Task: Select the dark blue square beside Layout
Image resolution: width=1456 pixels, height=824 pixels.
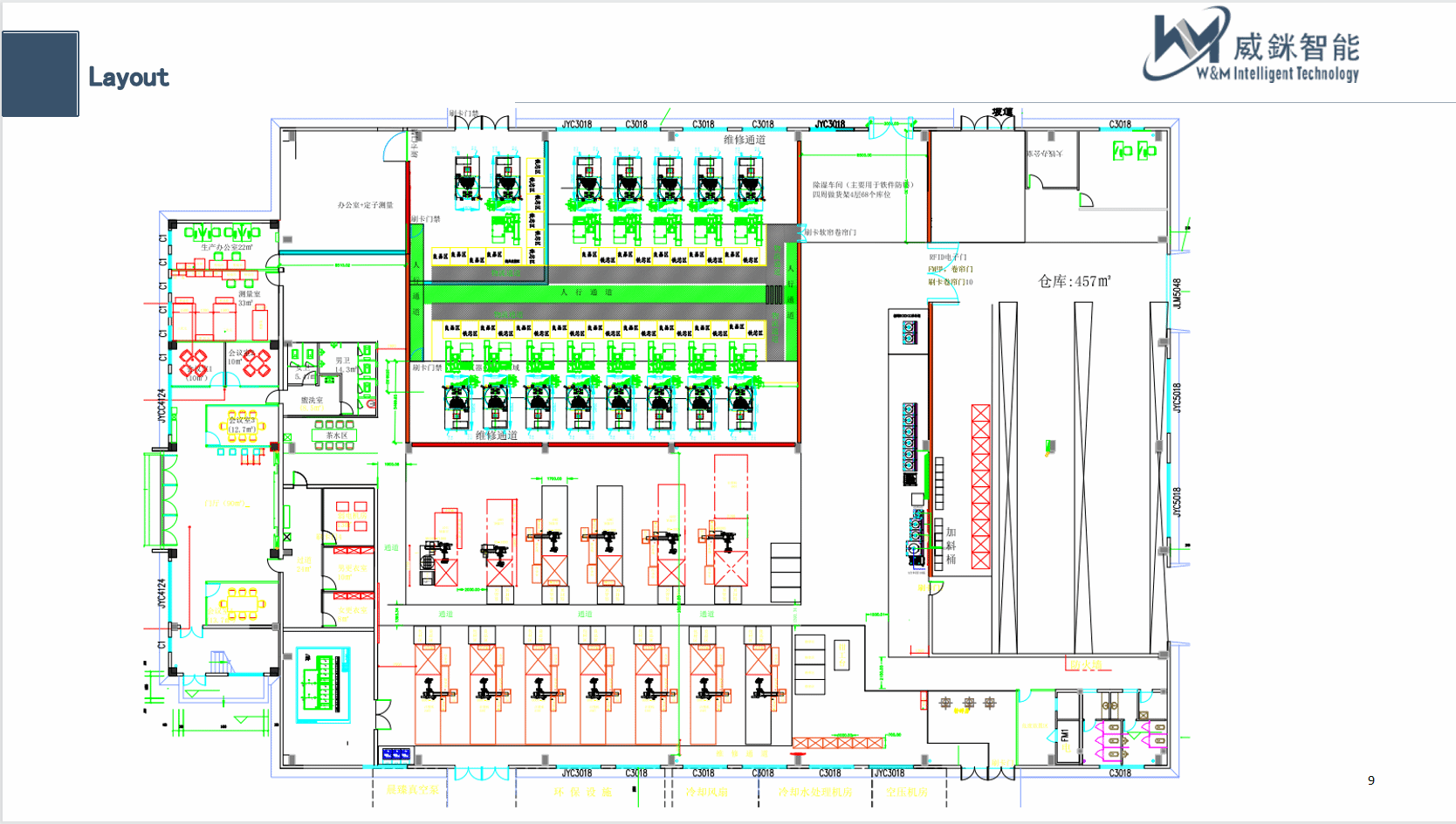Action: tap(40, 74)
